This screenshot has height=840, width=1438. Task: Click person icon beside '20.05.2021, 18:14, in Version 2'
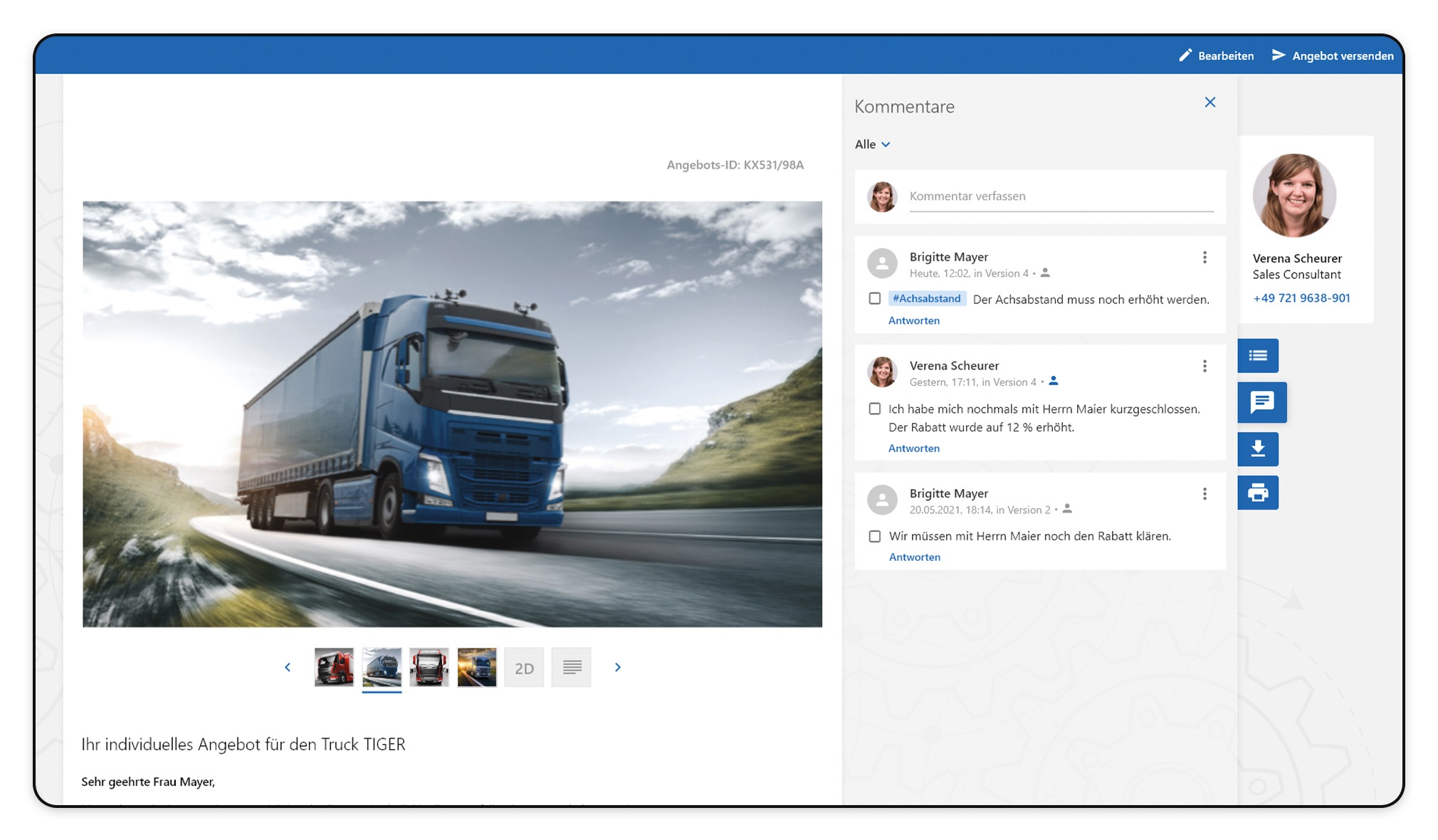pos(1067,509)
